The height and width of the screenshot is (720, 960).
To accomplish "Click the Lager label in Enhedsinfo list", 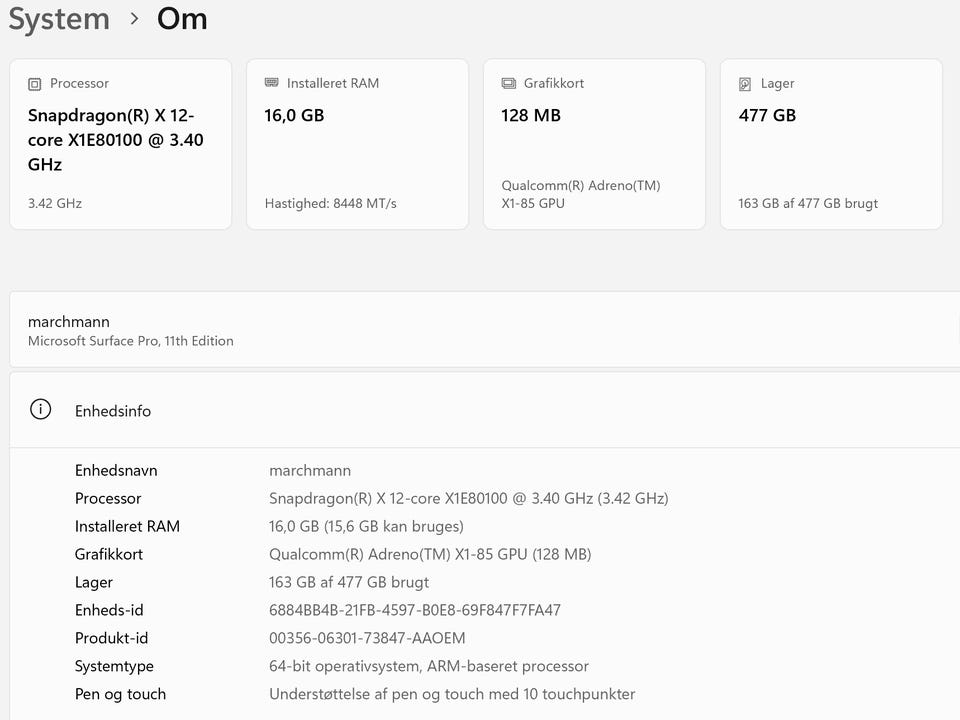I will [x=94, y=582].
